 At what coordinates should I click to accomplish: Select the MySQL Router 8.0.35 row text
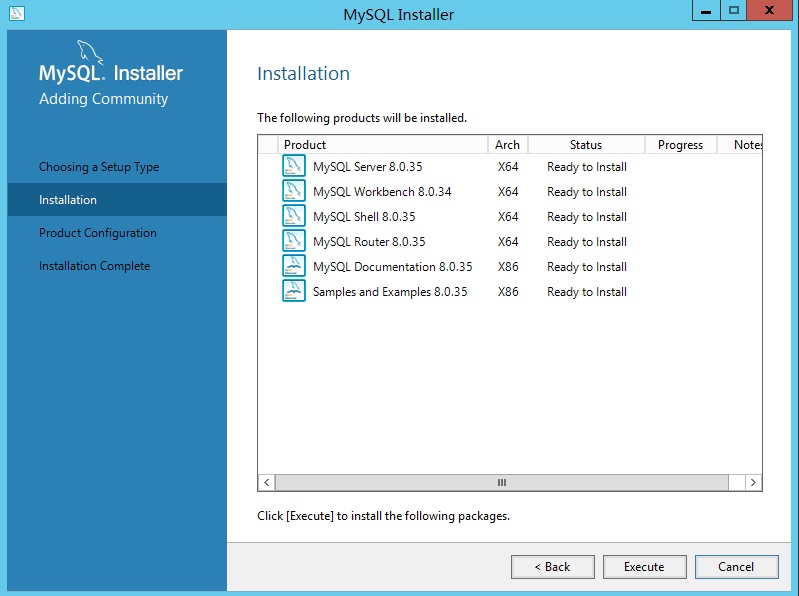369,241
